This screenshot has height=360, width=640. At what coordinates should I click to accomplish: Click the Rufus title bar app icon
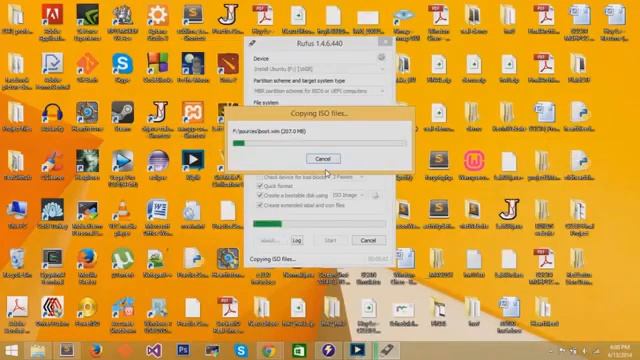[252, 43]
